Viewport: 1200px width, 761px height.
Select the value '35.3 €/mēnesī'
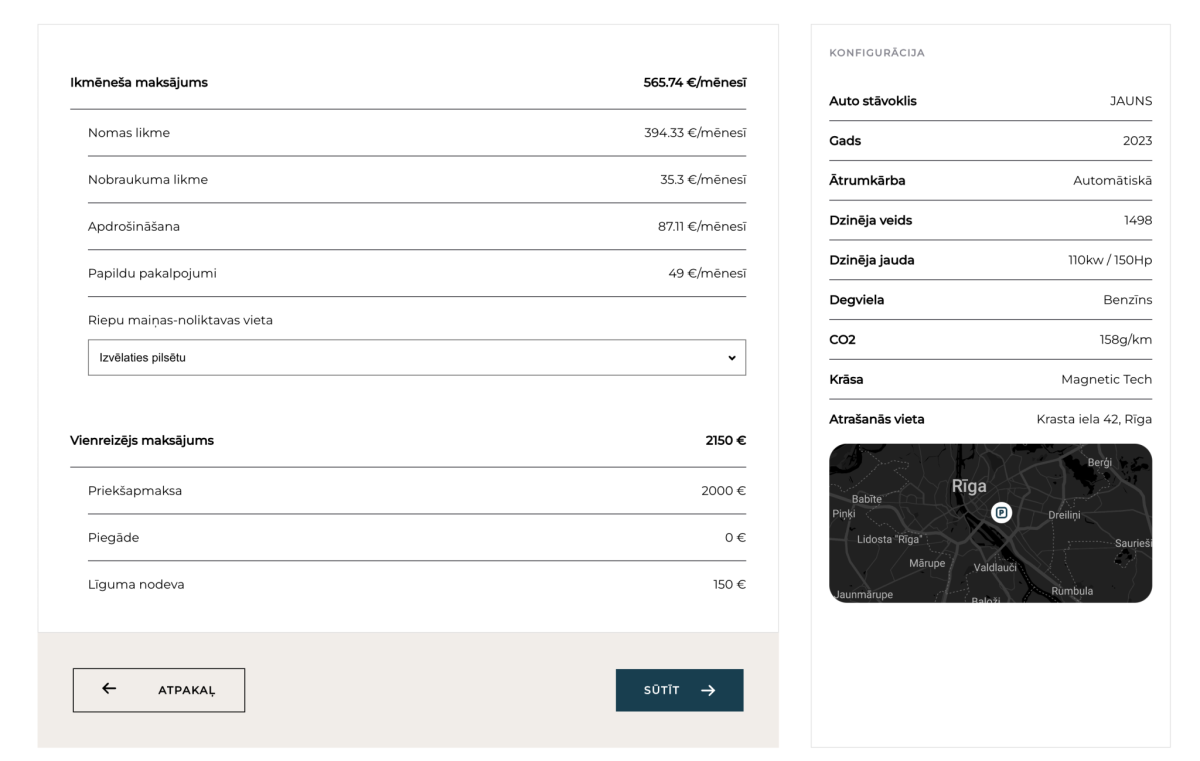point(702,180)
